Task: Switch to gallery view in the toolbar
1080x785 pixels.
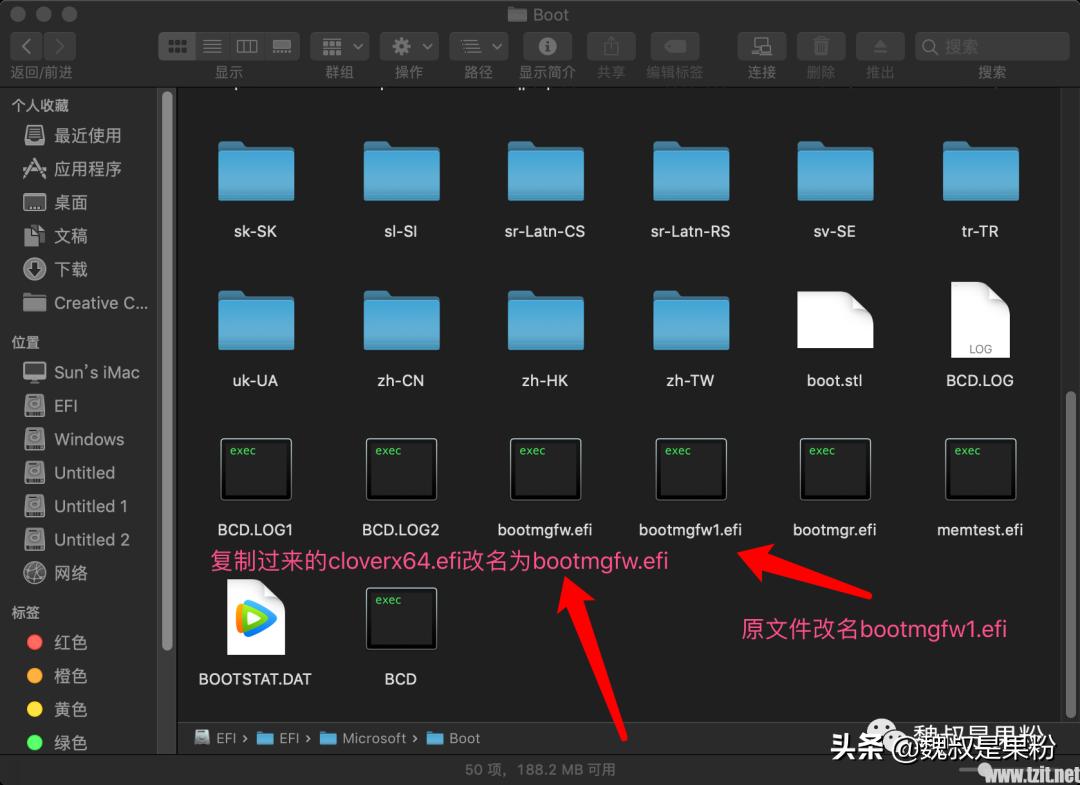Action: (281, 46)
